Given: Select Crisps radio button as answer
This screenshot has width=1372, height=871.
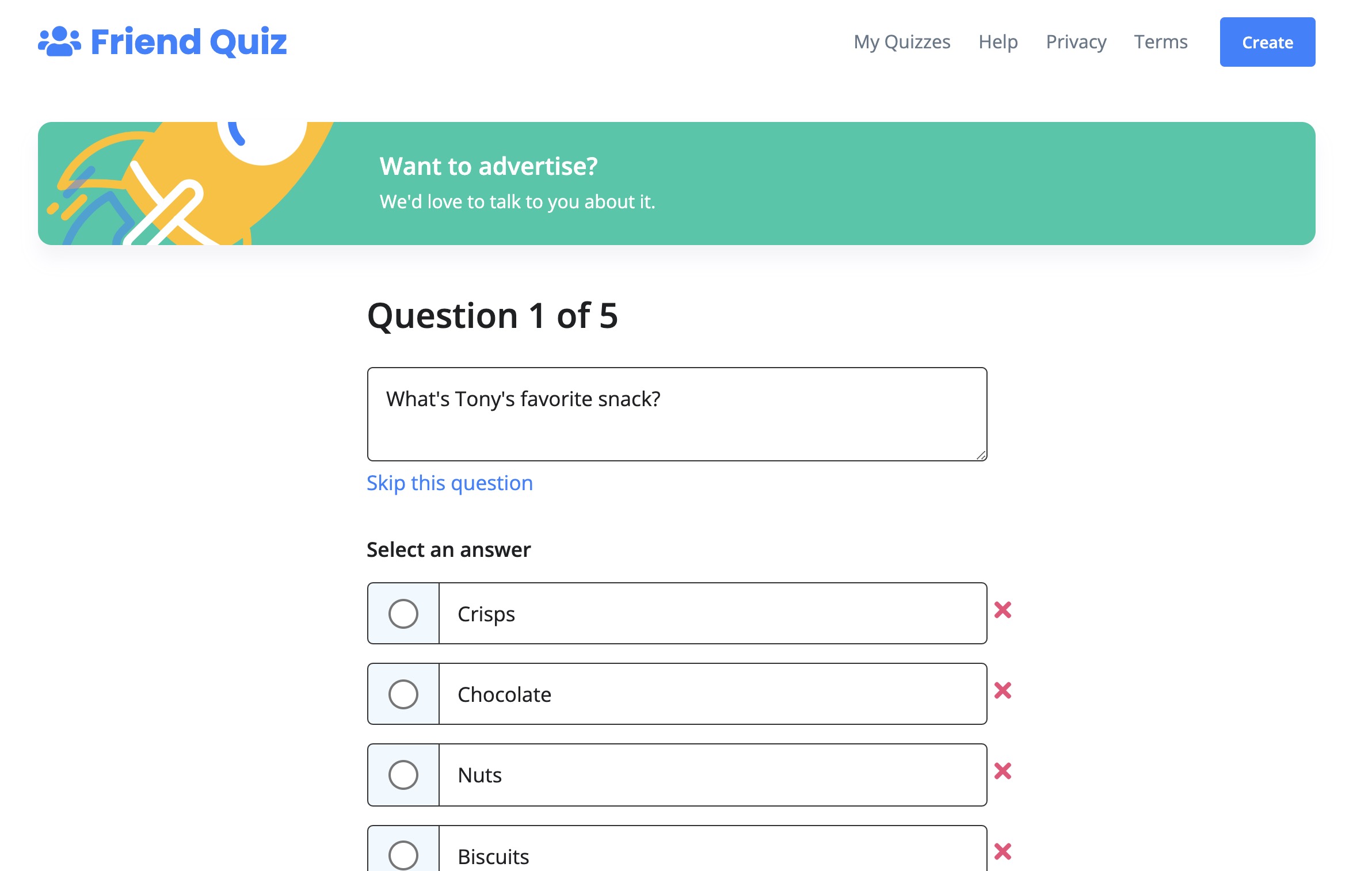Looking at the screenshot, I should pos(403,613).
